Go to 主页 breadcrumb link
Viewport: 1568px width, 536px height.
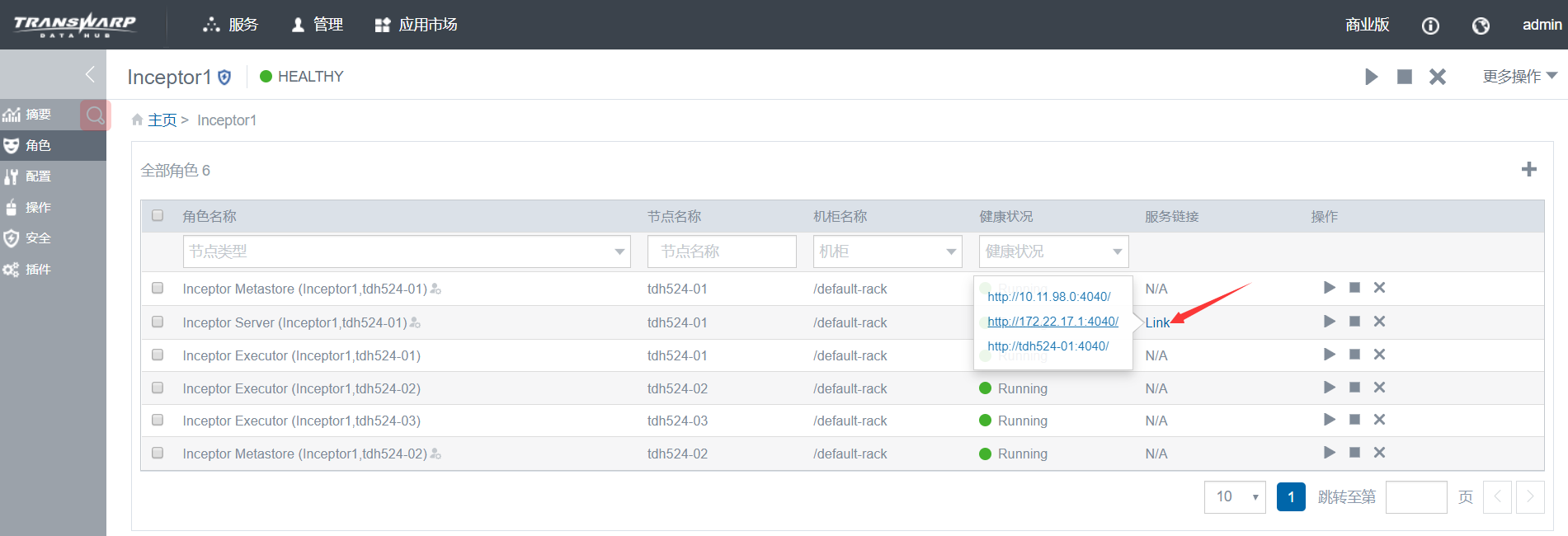[162, 120]
